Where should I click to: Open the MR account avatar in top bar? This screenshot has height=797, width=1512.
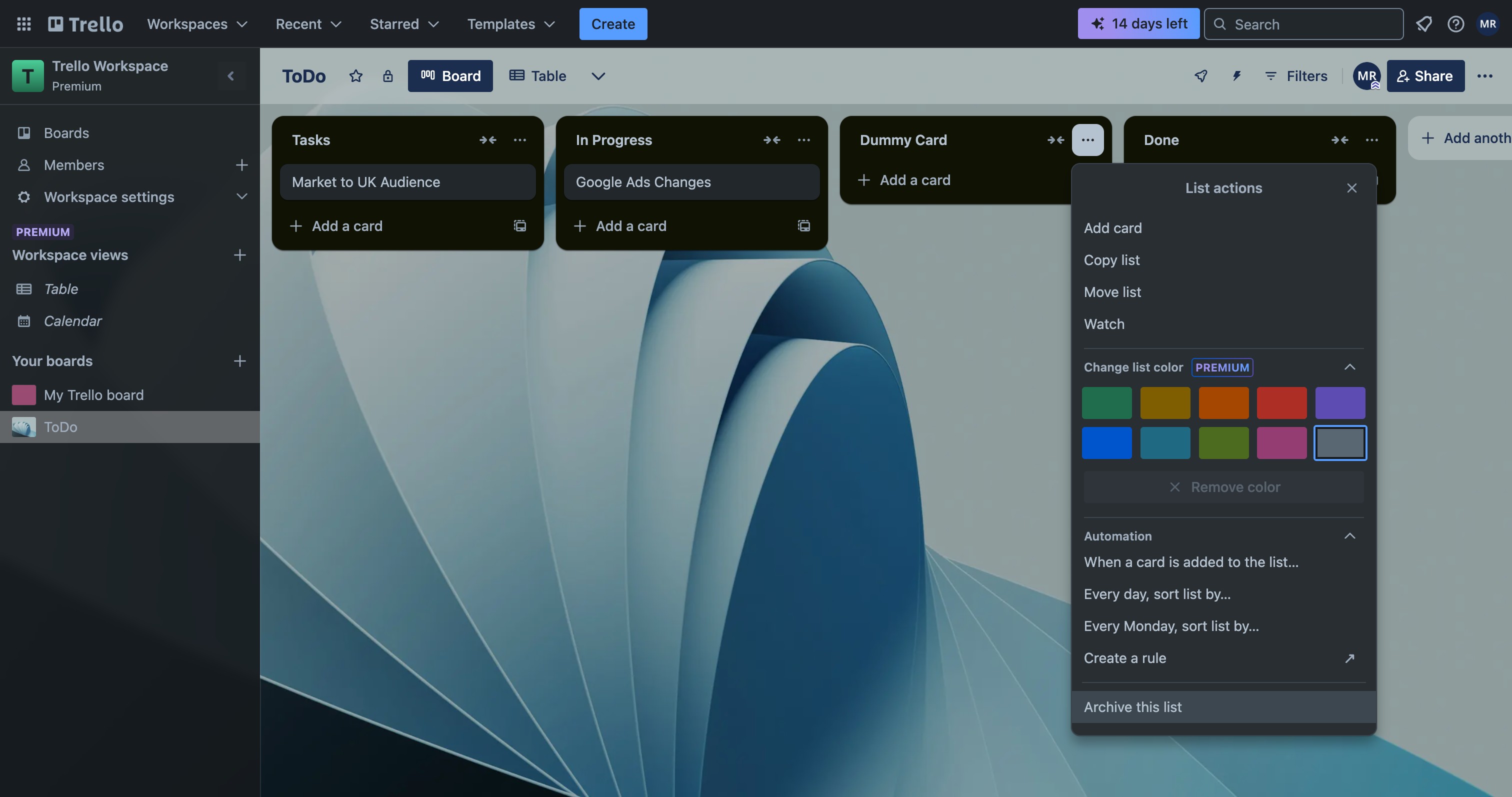(x=1487, y=24)
